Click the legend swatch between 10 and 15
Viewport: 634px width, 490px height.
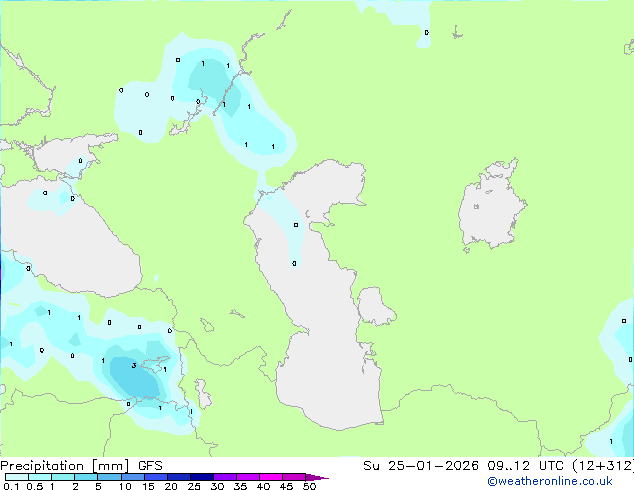click(132, 477)
